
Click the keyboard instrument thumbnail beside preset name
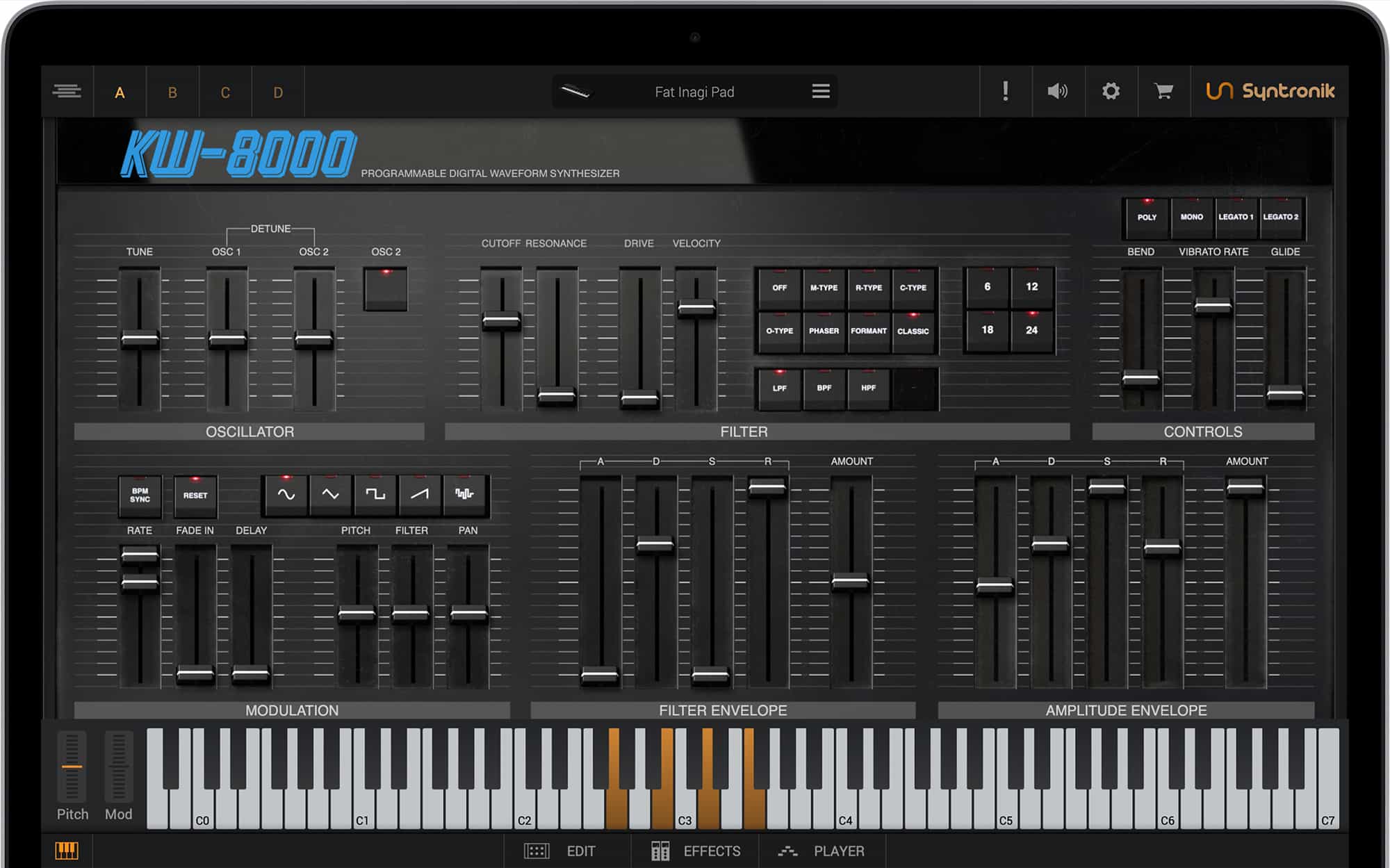click(576, 91)
